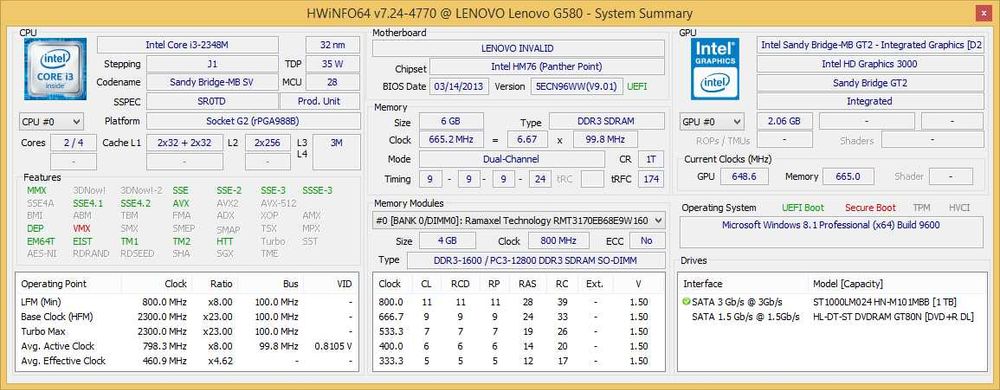Click the DDR3-1600 / PC3-12800 module type field
This screenshot has width=1000, height=390.
pyautogui.click(x=535, y=260)
